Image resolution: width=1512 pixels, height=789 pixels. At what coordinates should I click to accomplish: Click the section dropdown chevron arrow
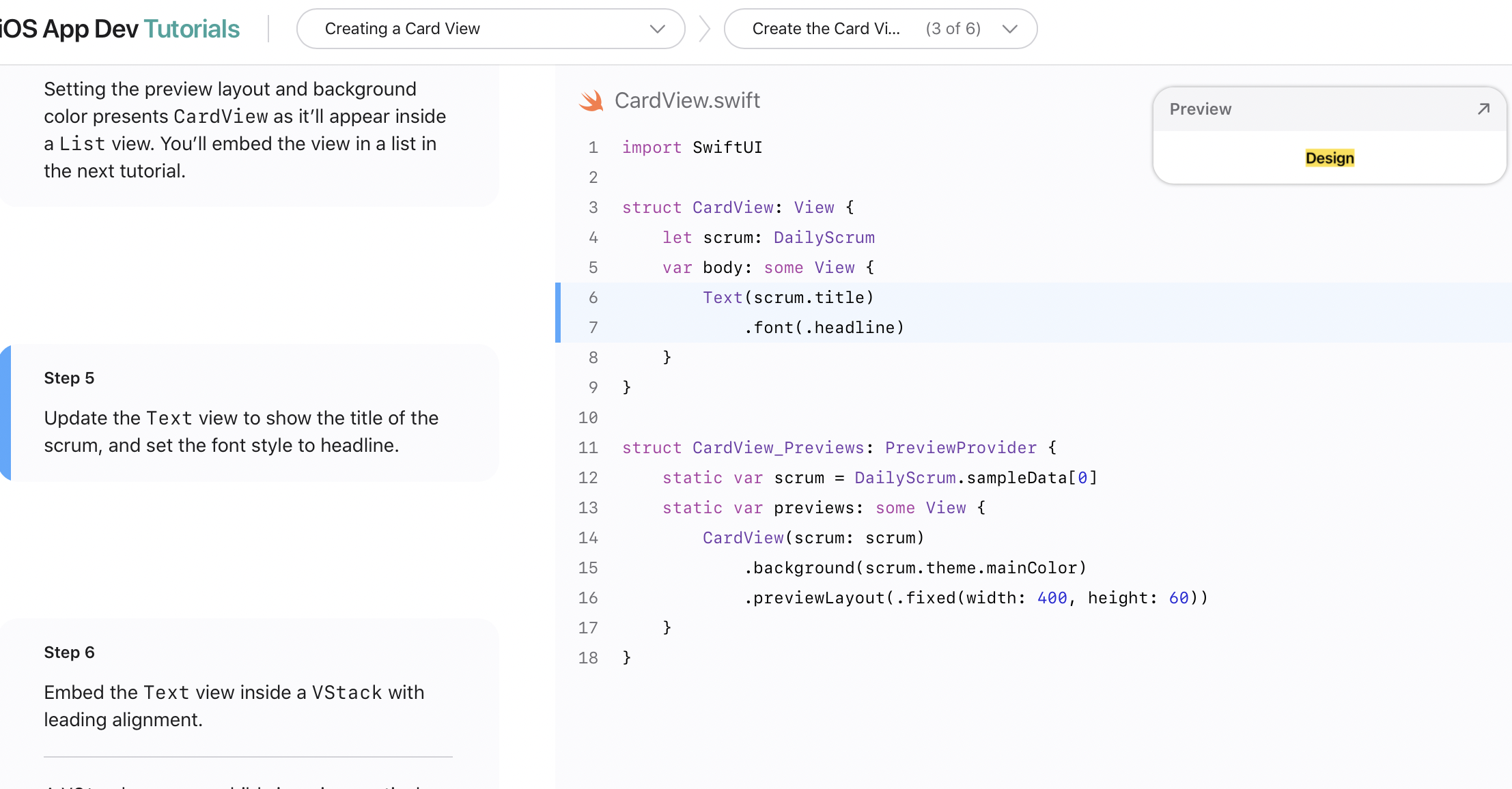1009,29
